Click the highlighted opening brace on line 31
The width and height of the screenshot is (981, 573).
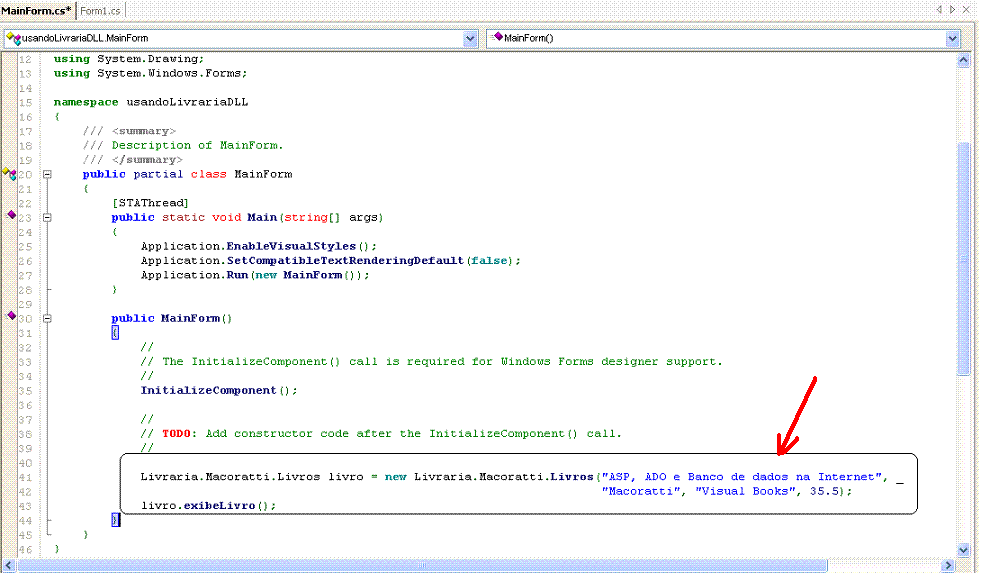(x=115, y=333)
